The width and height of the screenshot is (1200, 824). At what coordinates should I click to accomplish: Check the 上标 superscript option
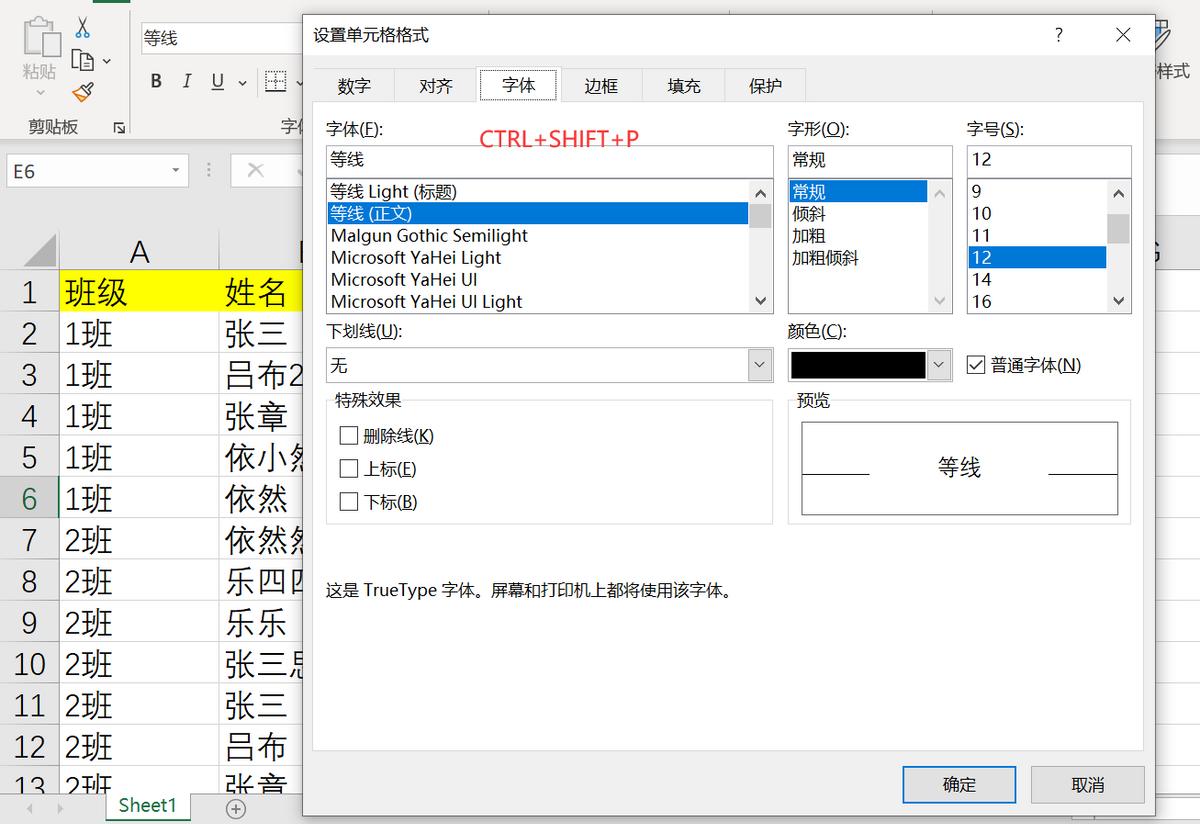pyautogui.click(x=349, y=468)
